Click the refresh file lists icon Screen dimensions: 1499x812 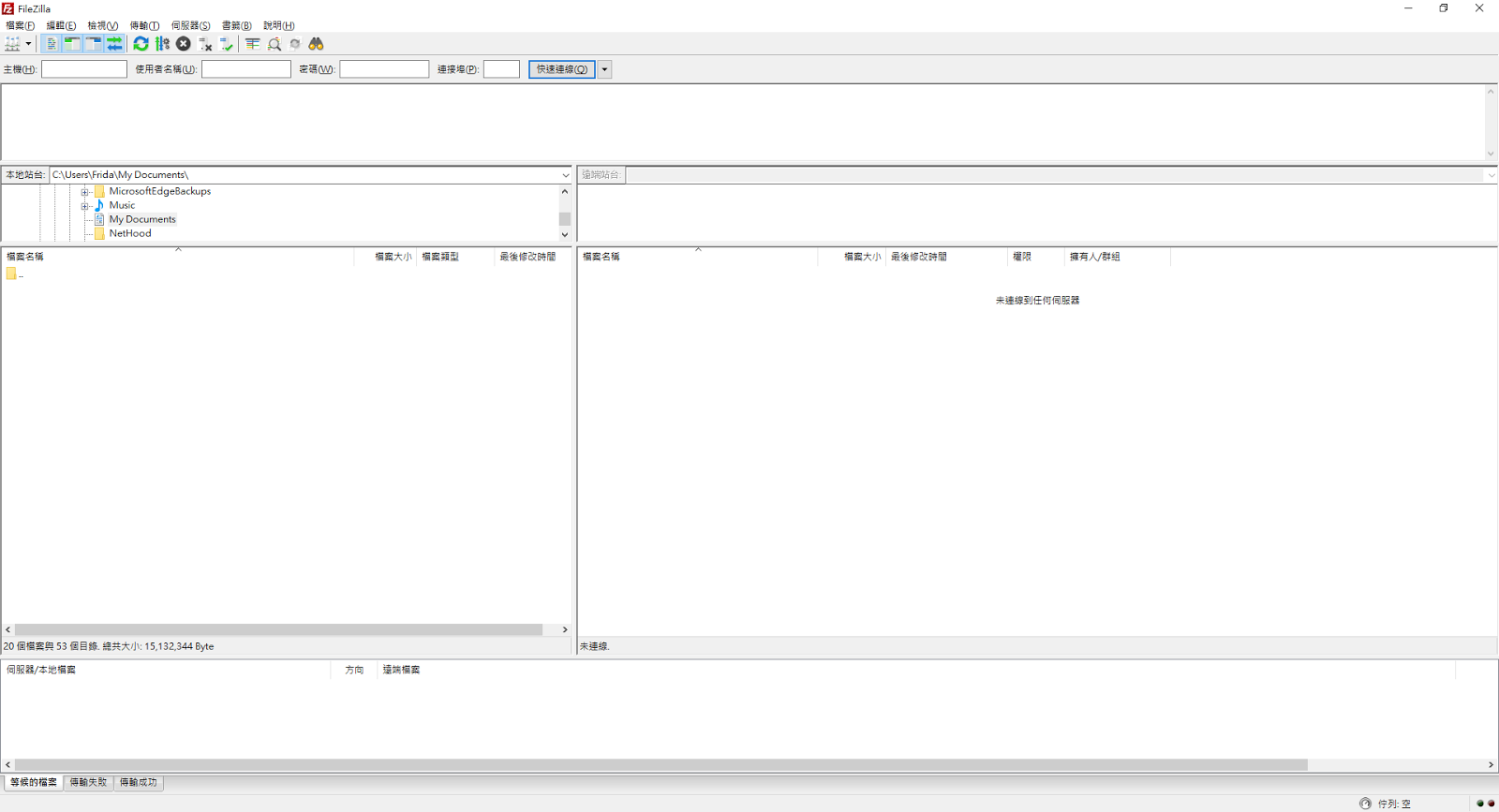[141, 44]
